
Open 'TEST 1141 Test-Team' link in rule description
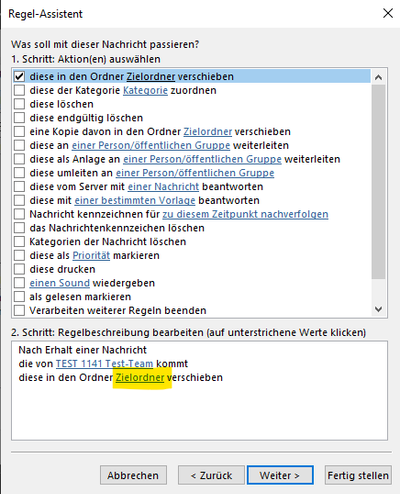[x=104, y=364]
